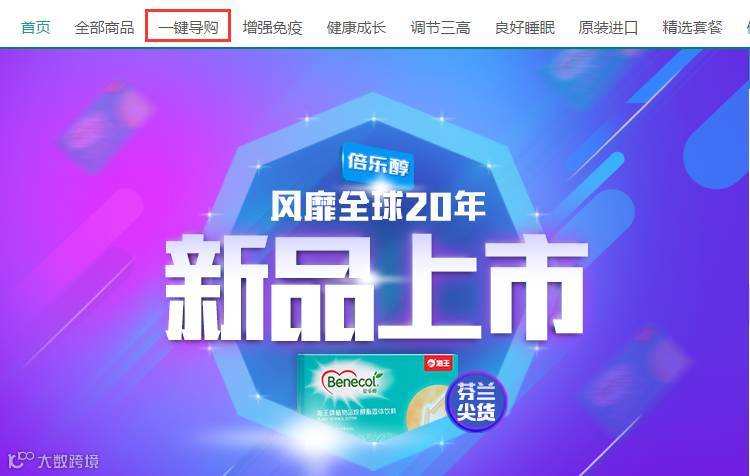Click the 芬兰尖货 round badge

coord(476,401)
